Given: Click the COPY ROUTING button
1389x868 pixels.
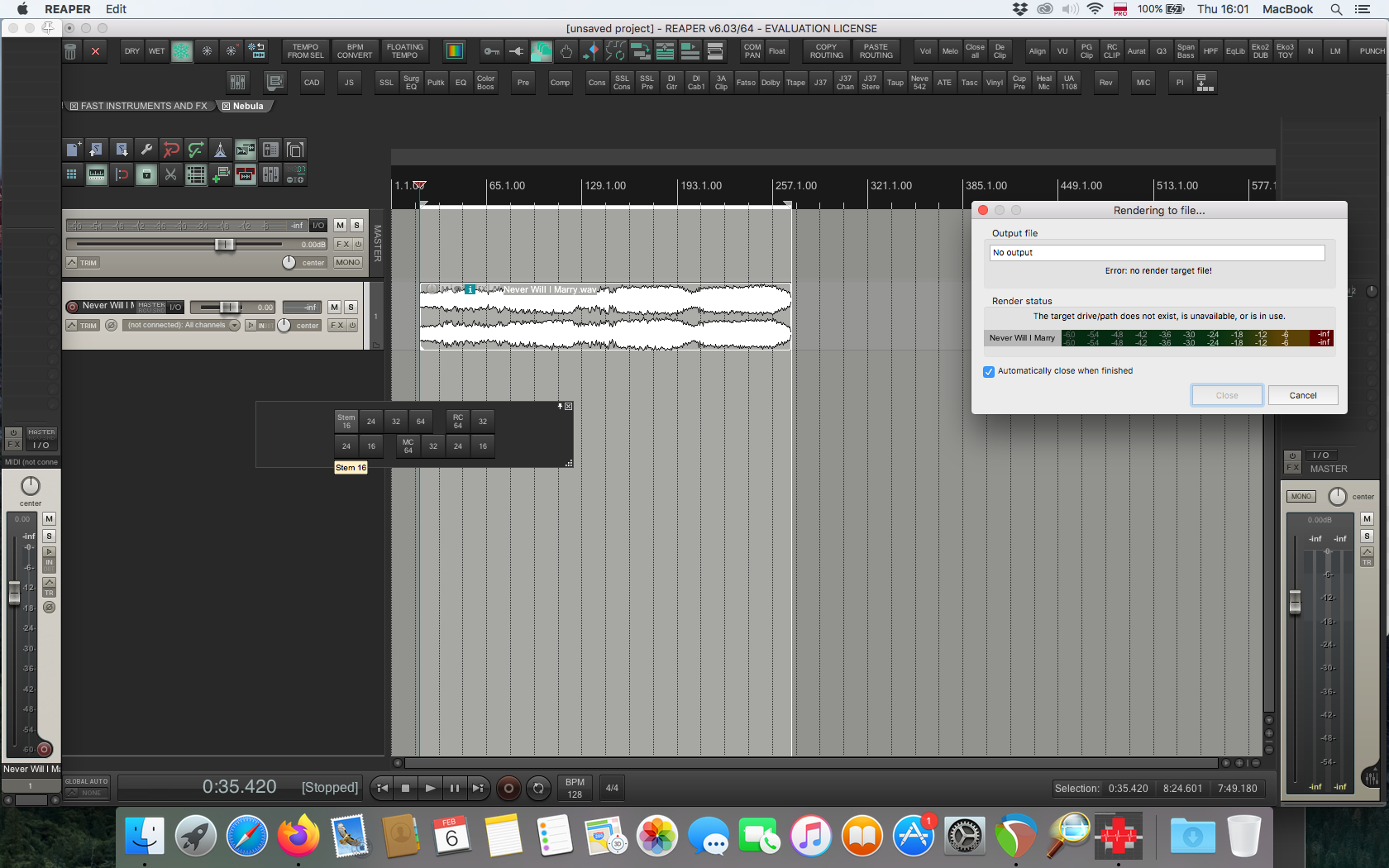Looking at the screenshot, I should [x=827, y=51].
